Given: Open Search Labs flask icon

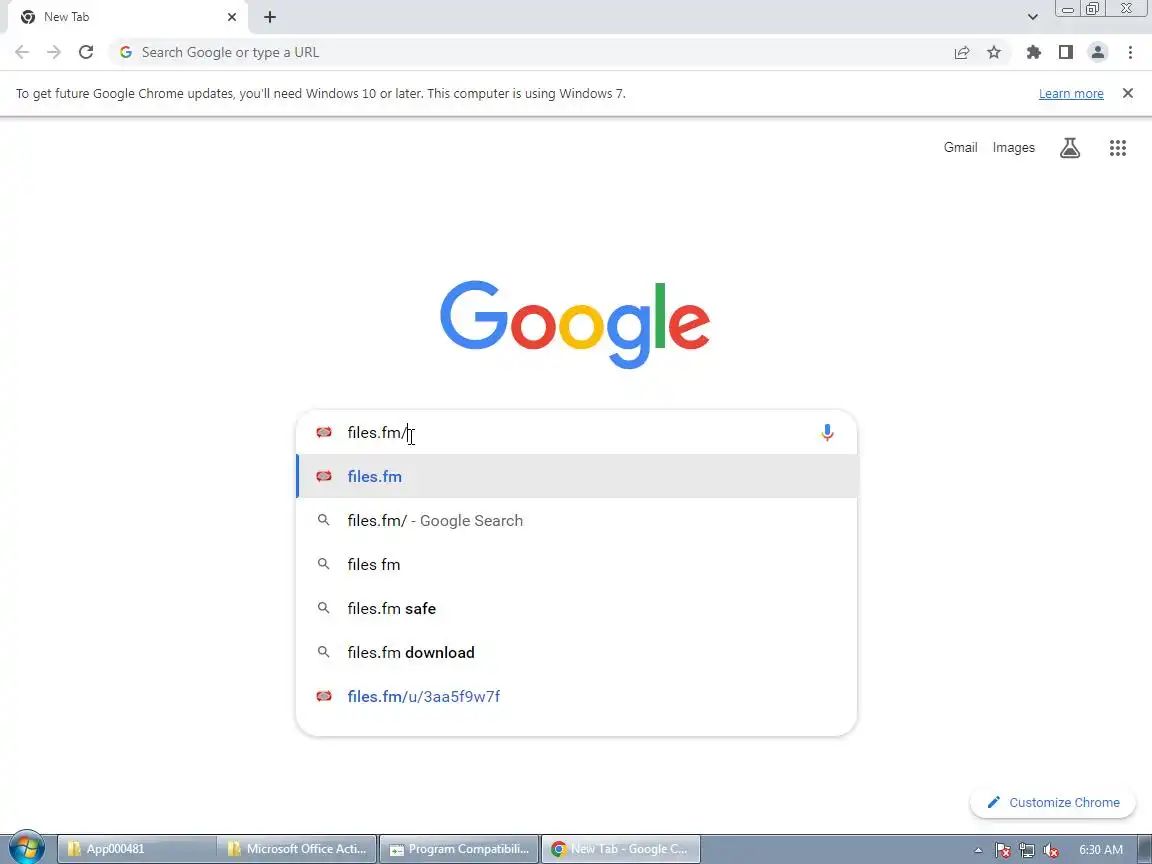Looking at the screenshot, I should [x=1070, y=148].
